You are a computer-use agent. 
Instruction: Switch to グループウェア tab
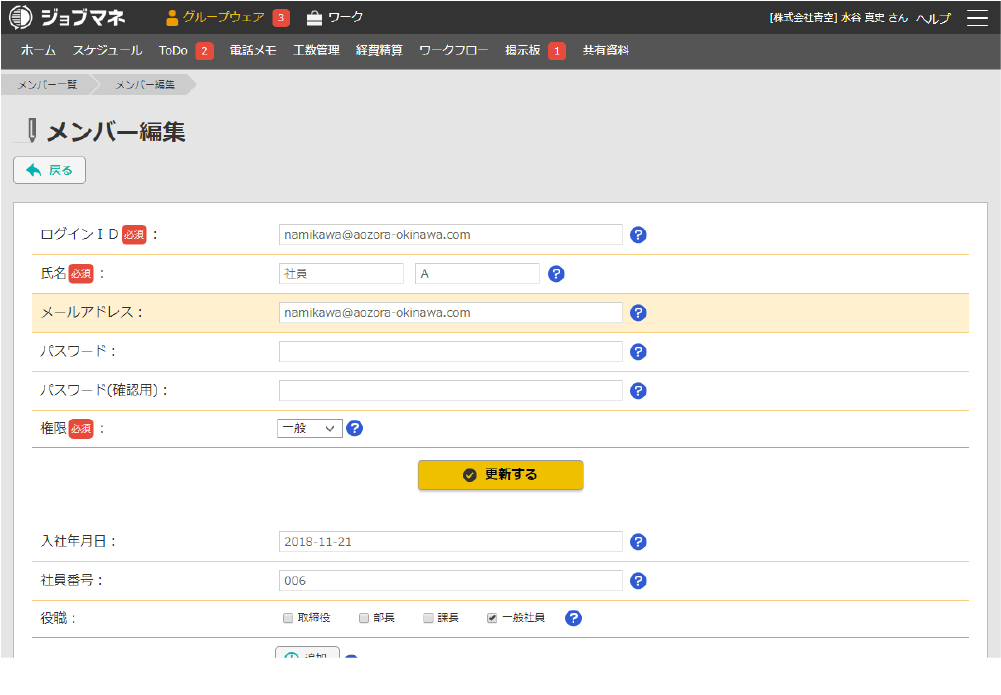[x=215, y=17]
